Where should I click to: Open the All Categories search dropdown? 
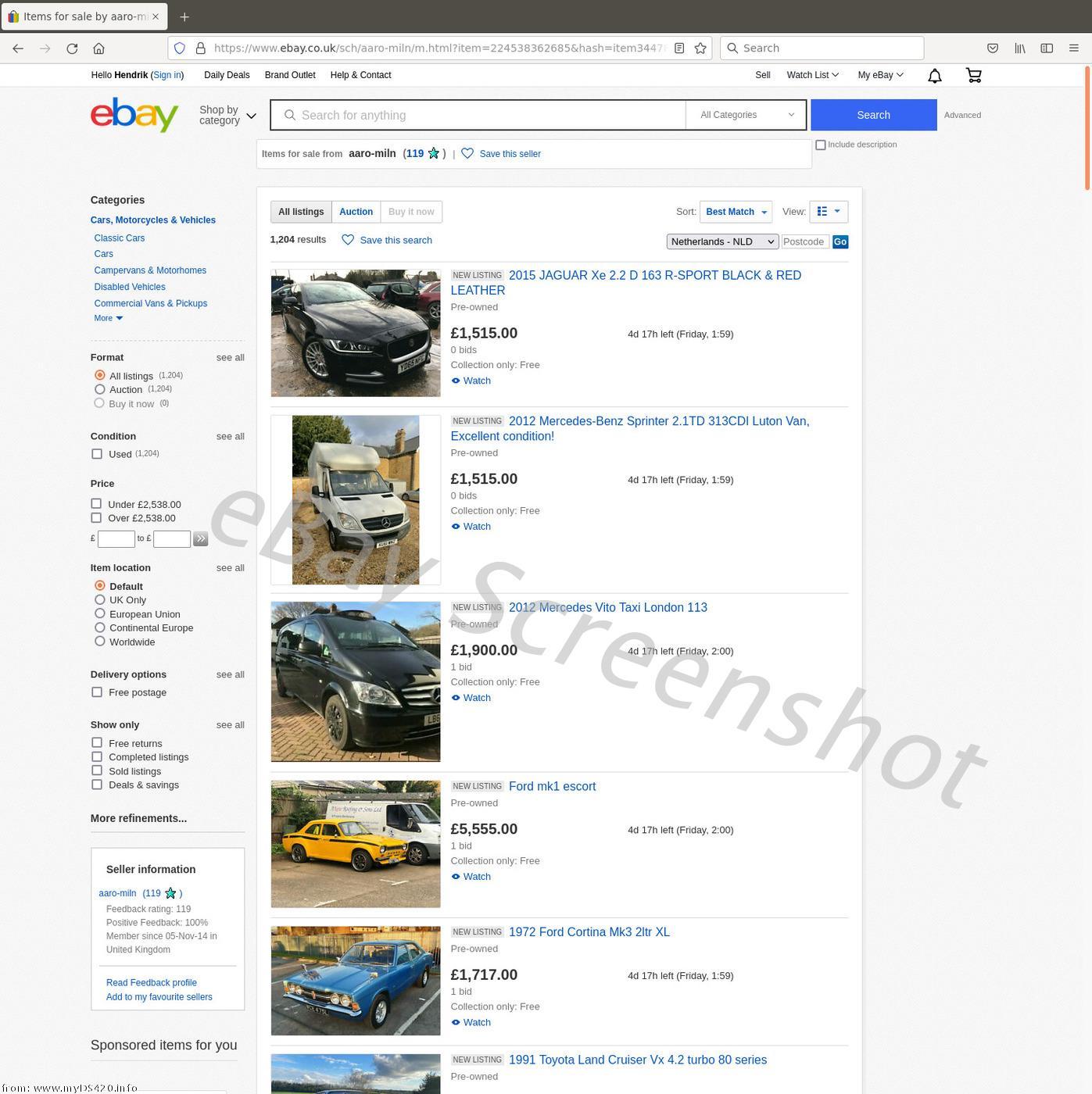point(746,115)
